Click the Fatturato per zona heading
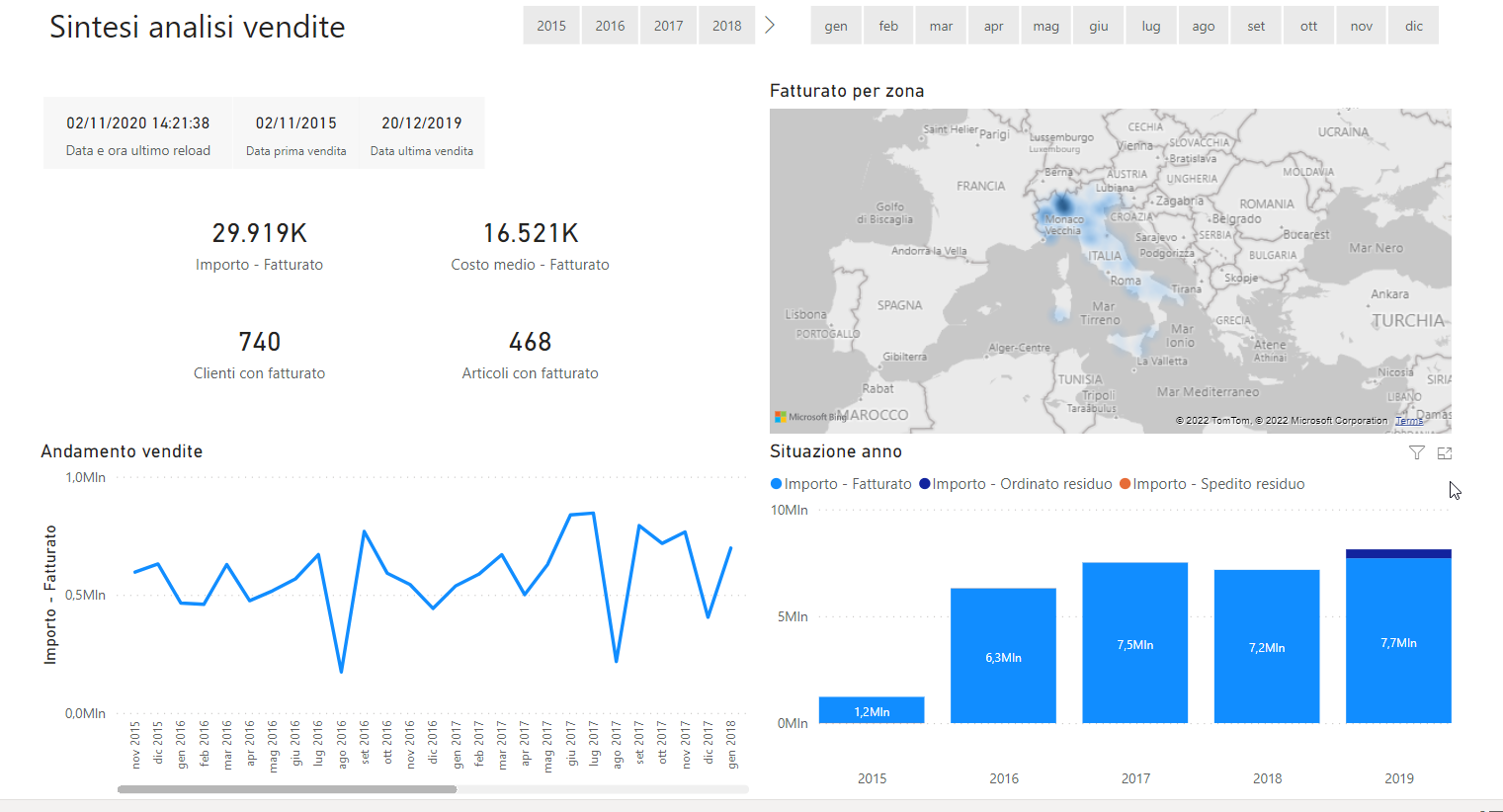This screenshot has height=812, width=1503. 847,91
